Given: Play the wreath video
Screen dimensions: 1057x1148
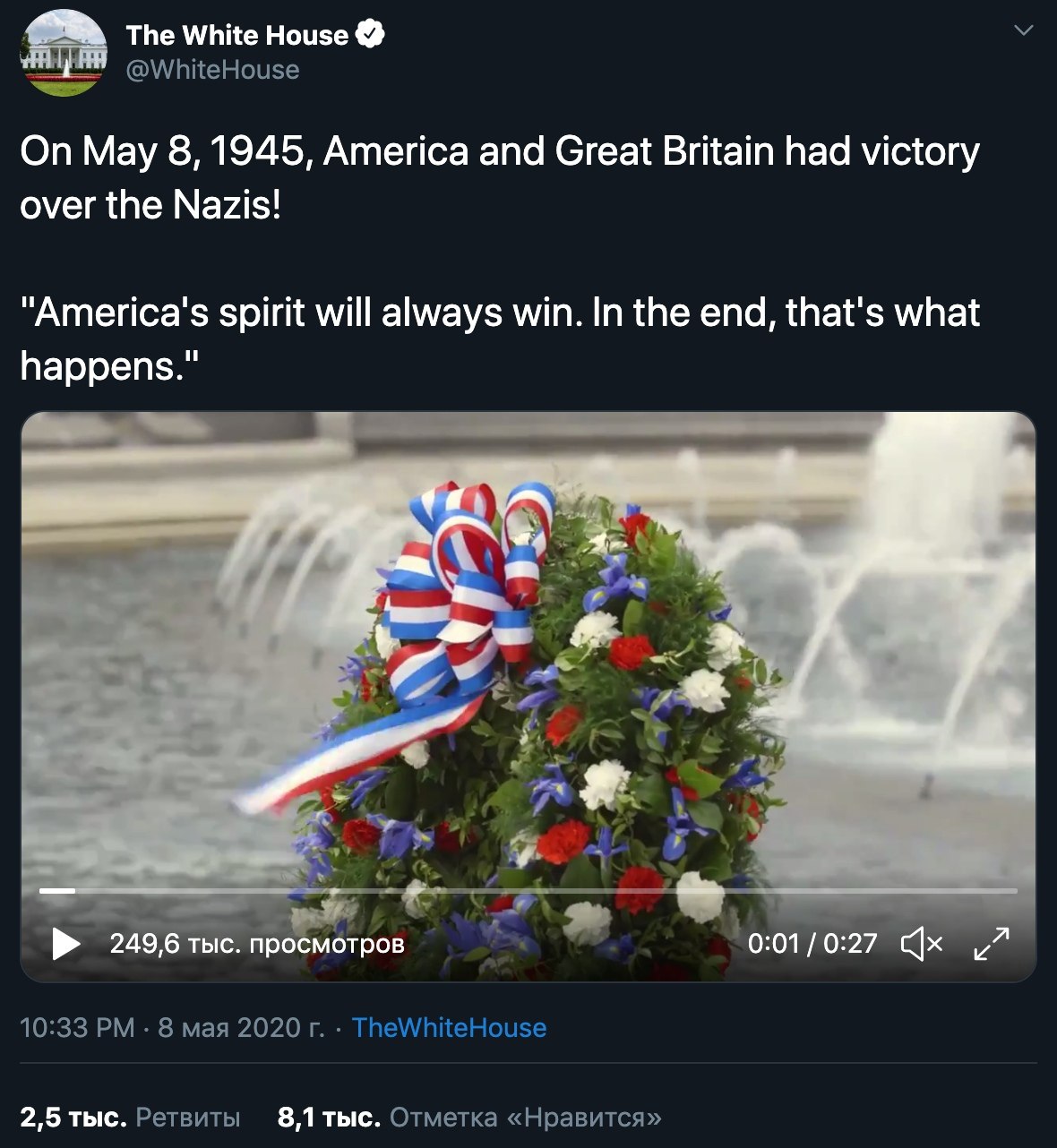Looking at the screenshot, I should pos(66,943).
